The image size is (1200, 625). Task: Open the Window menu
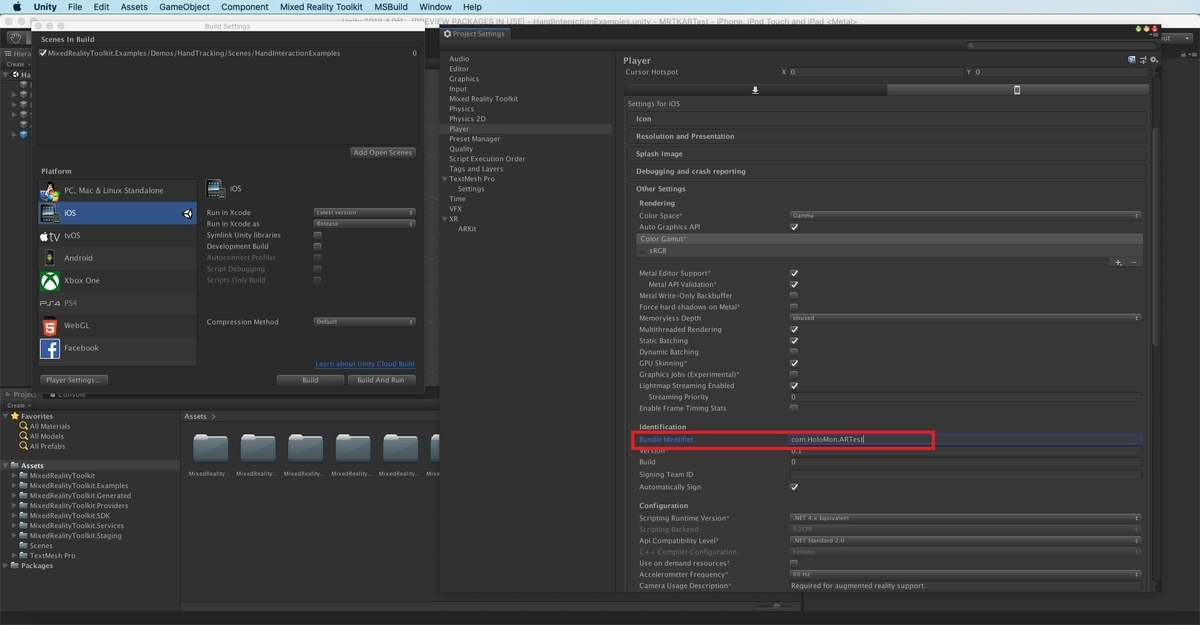pyautogui.click(x=435, y=6)
